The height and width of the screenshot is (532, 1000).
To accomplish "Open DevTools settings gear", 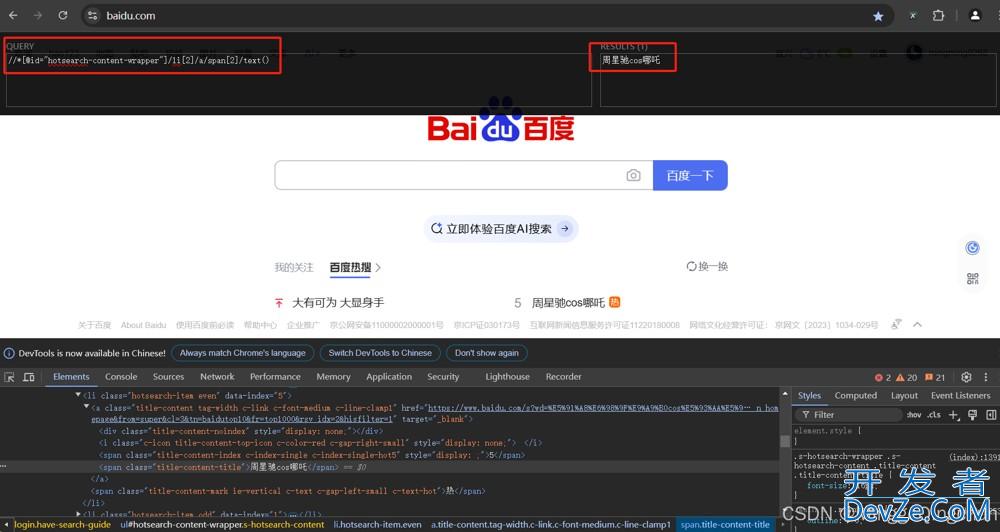I will coord(966,377).
